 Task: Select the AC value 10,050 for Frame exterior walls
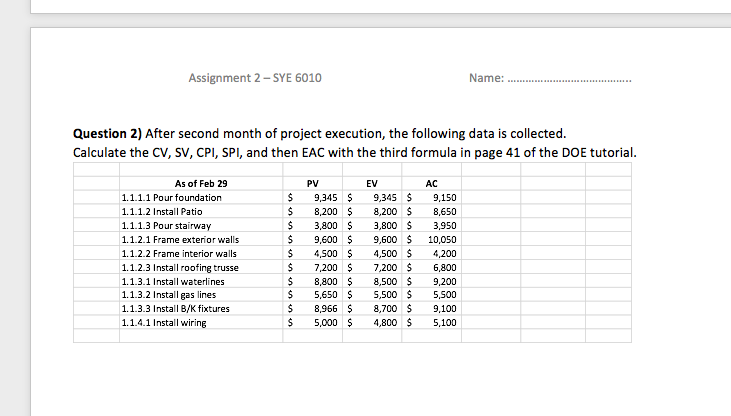pos(442,240)
